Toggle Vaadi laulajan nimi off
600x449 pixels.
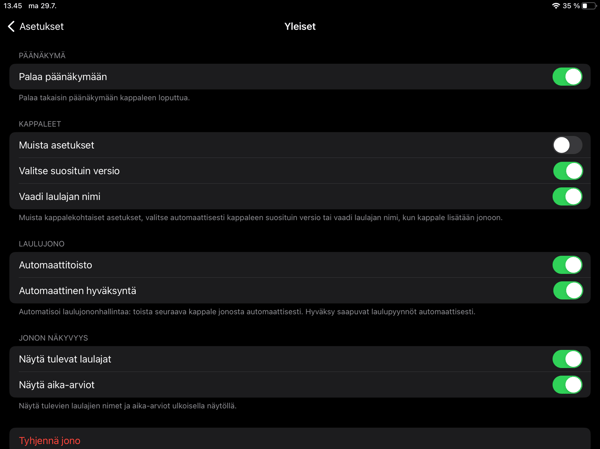pos(567,197)
